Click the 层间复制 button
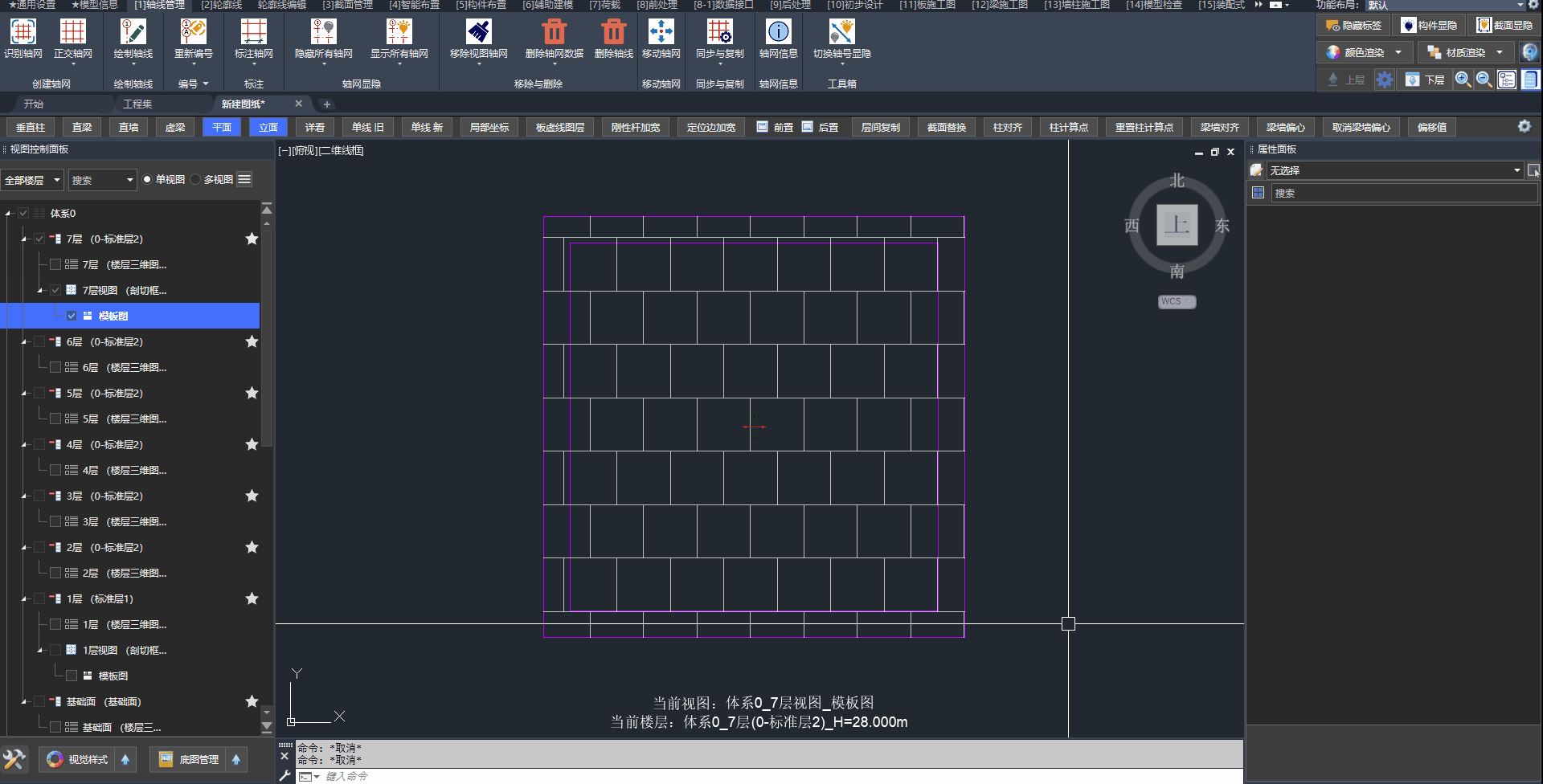 [880, 127]
